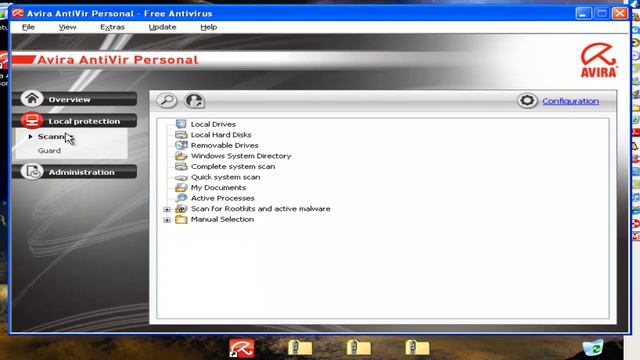640x360 pixels.
Task: Minimize the Avira window
Action: pos(584,13)
